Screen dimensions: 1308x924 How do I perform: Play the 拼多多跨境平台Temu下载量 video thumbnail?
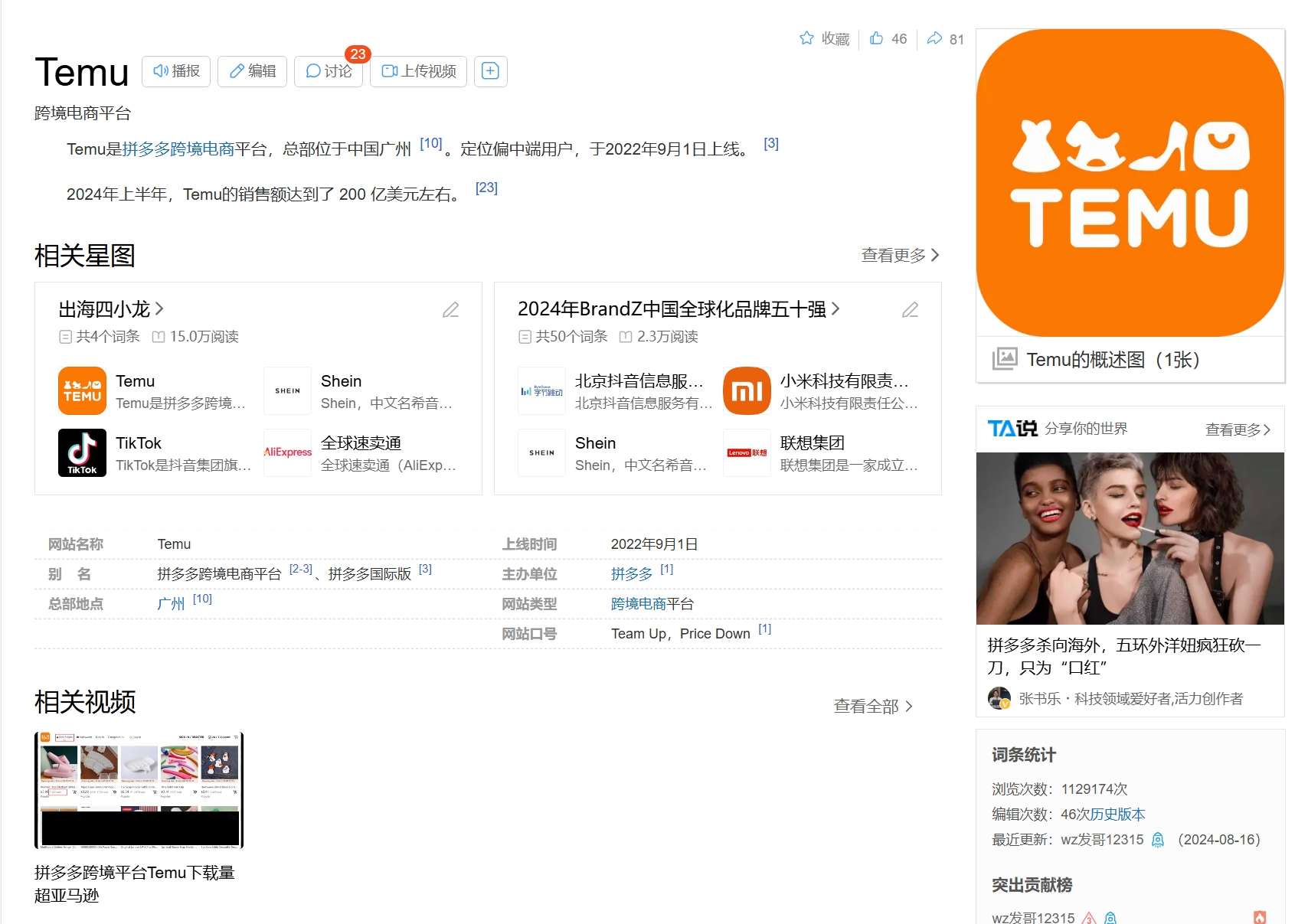(139, 791)
